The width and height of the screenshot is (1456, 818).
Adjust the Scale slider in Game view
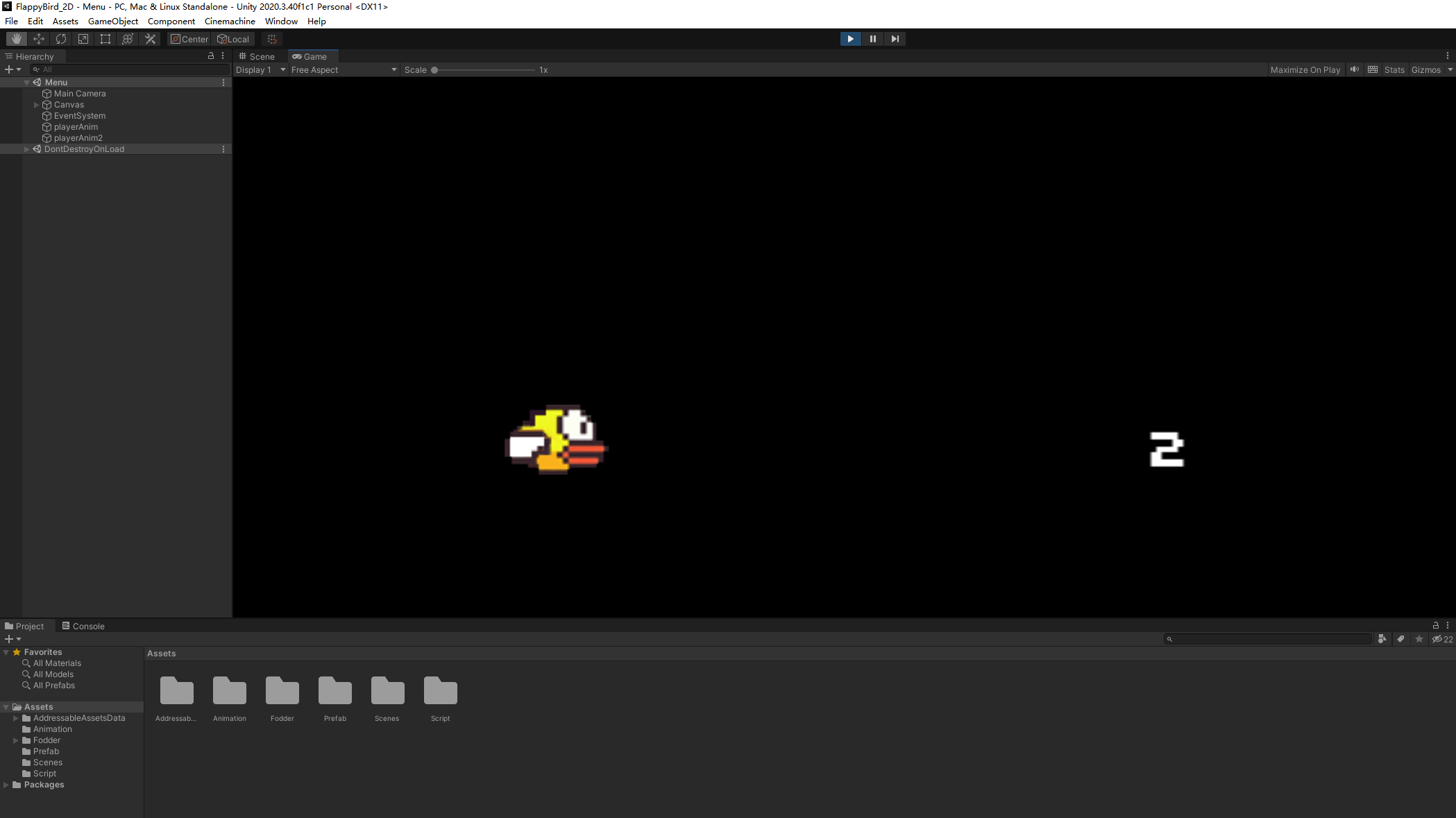[436, 69]
